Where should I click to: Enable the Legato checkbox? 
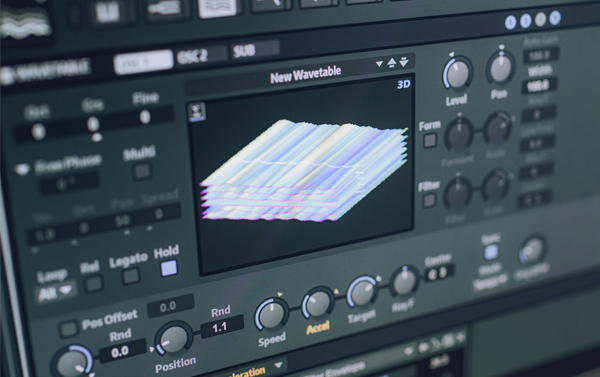[131, 276]
